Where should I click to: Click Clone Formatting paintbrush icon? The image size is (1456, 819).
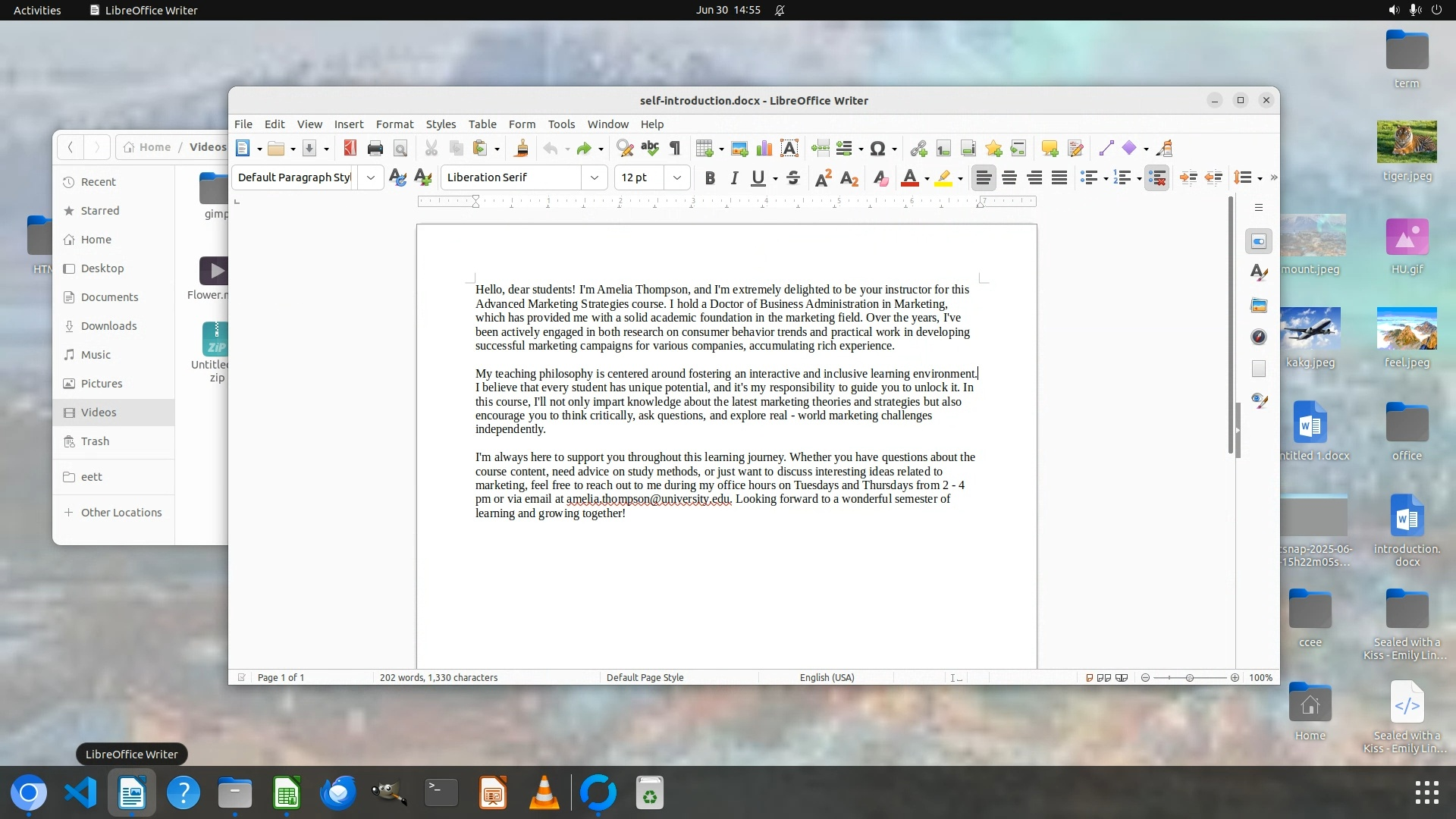[521, 149]
